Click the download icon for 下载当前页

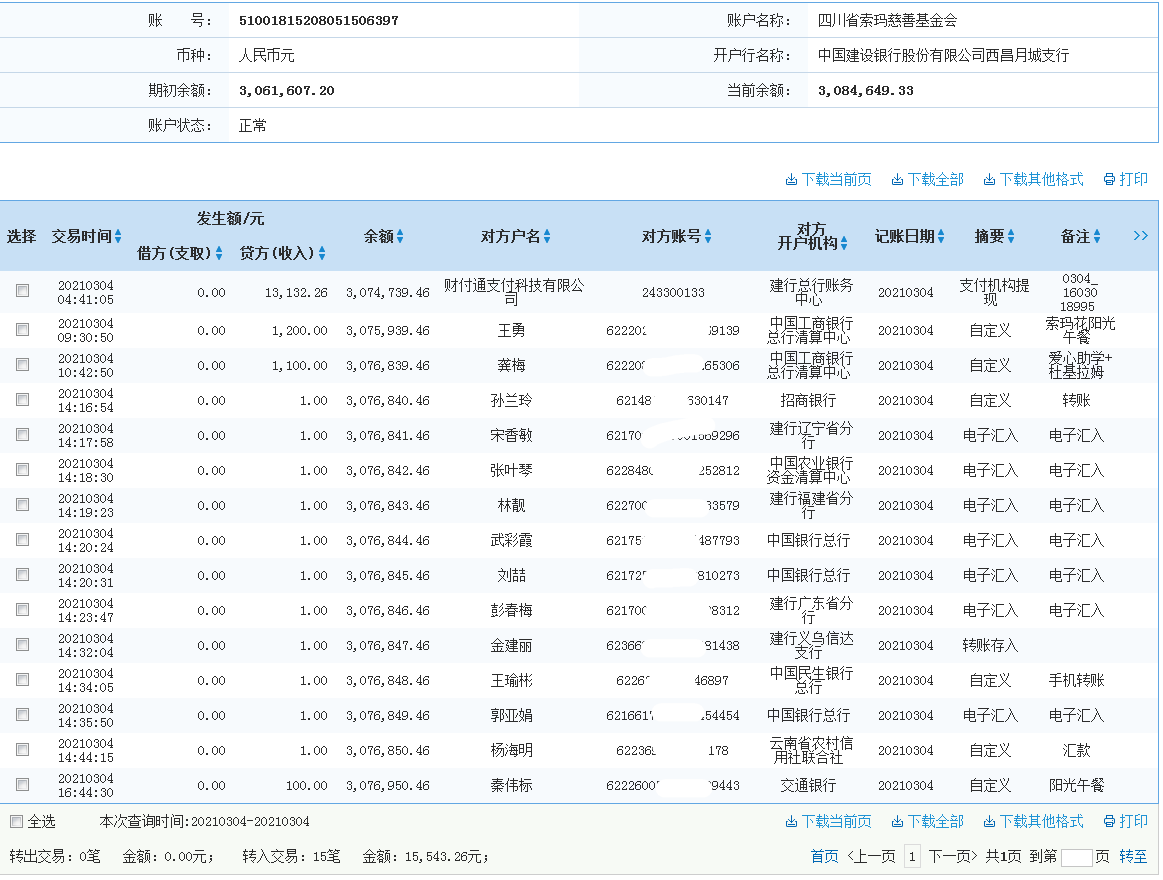click(791, 179)
